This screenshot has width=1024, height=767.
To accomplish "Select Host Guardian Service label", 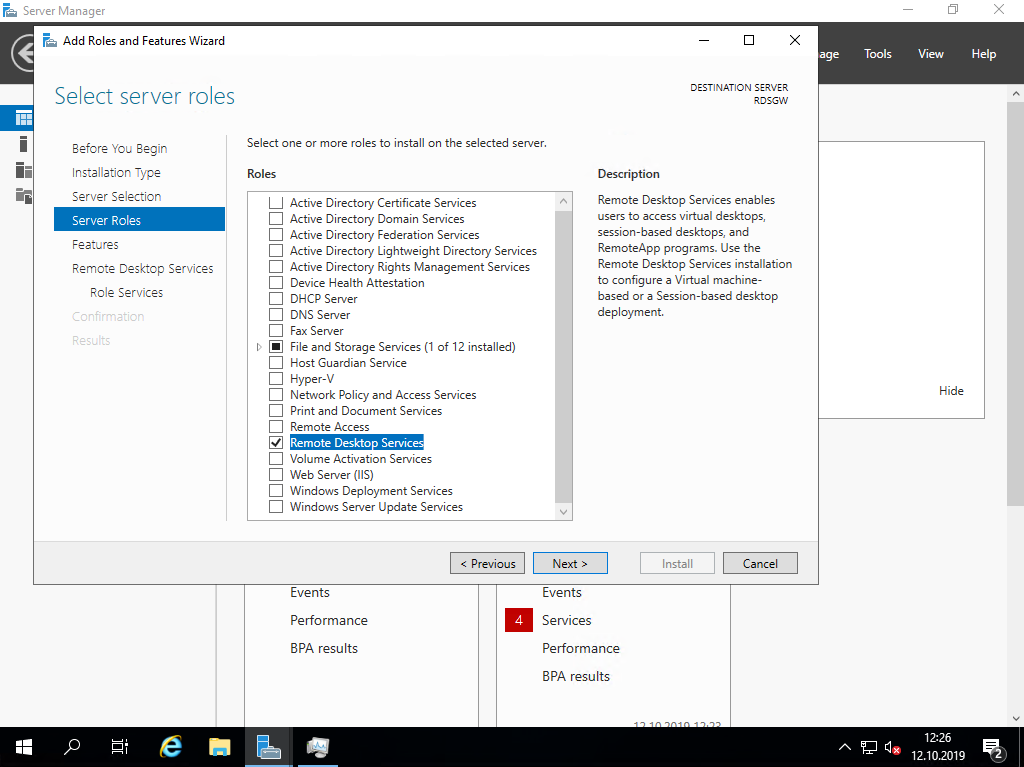I will 348,363.
